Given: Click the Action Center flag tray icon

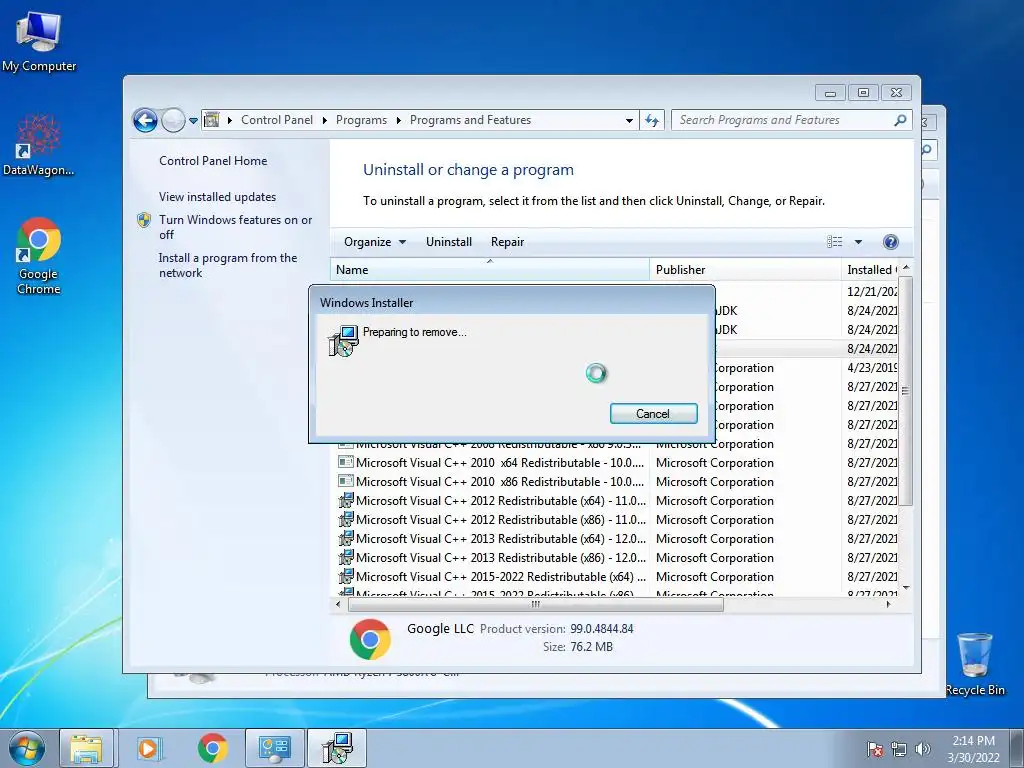Looking at the screenshot, I should (874, 749).
